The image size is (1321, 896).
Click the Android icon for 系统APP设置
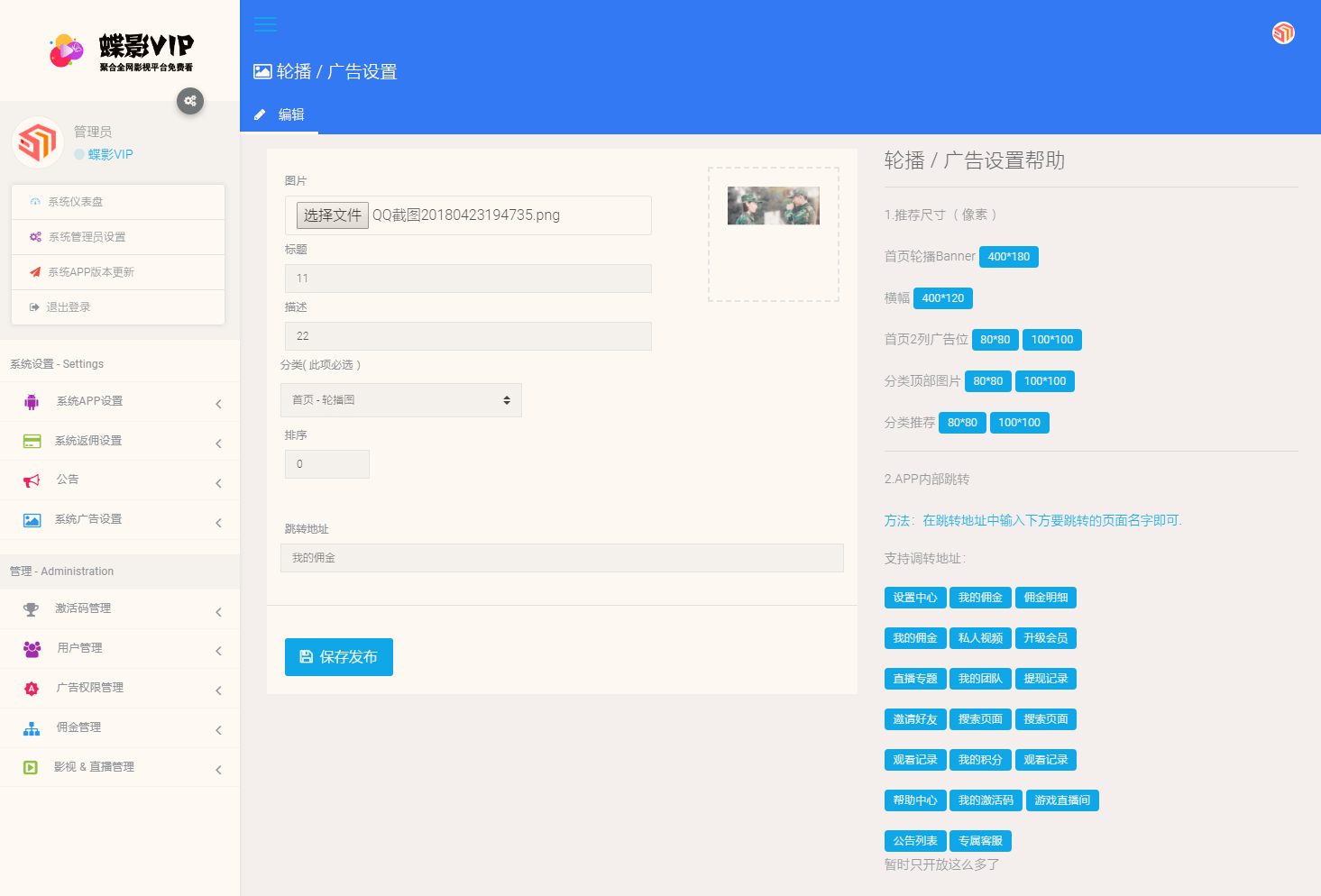tap(32, 402)
